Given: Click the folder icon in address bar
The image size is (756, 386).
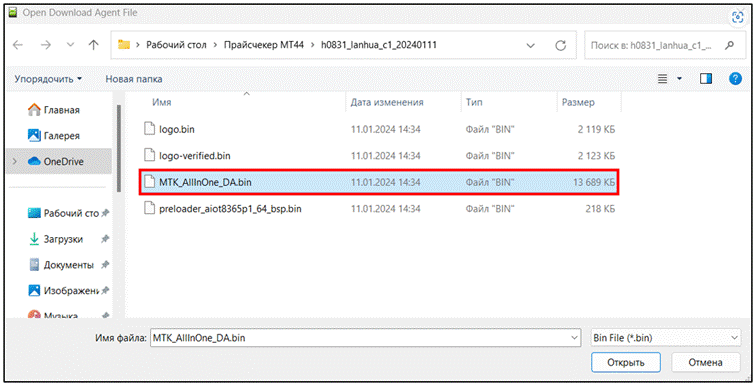Looking at the screenshot, I should coord(124,45).
